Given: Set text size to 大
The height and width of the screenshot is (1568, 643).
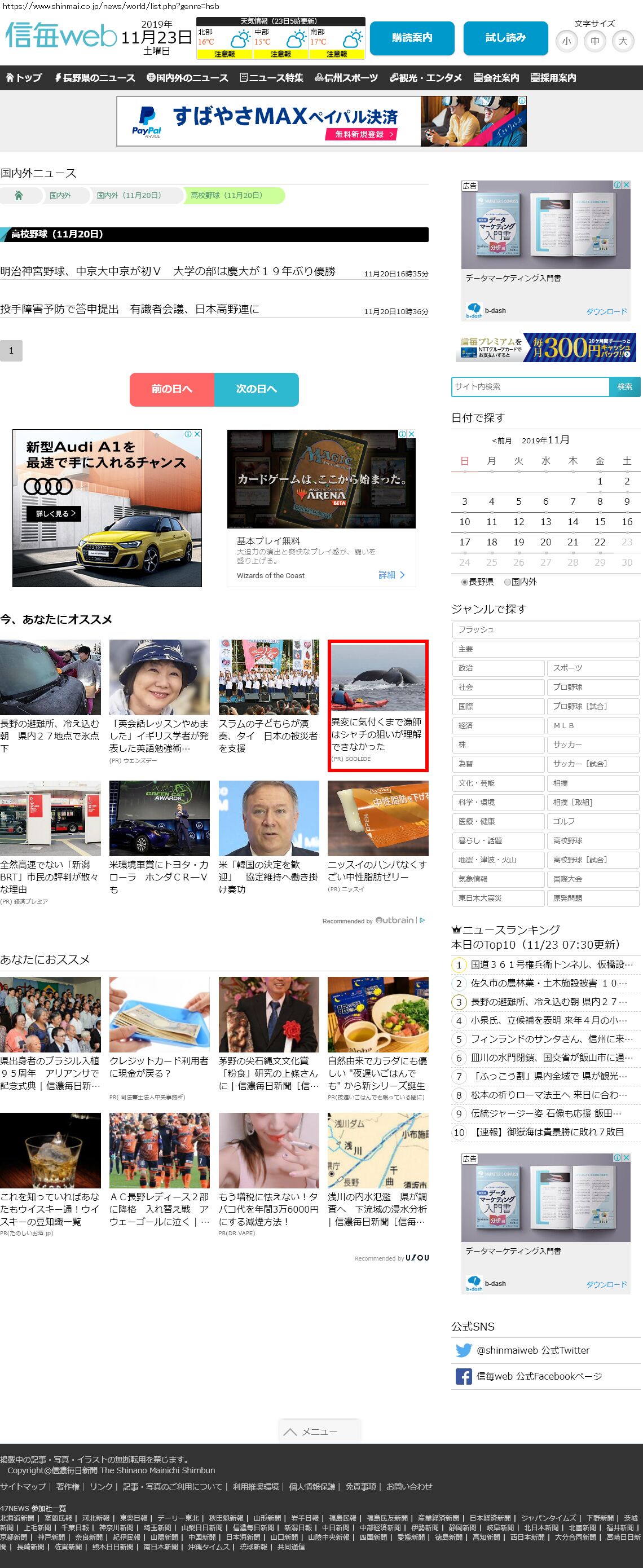Looking at the screenshot, I should pos(622,41).
